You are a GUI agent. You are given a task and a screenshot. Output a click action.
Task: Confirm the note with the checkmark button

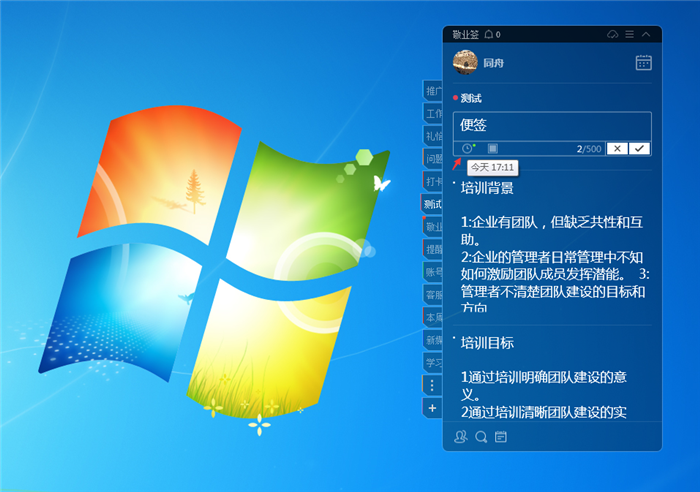pyautogui.click(x=639, y=148)
